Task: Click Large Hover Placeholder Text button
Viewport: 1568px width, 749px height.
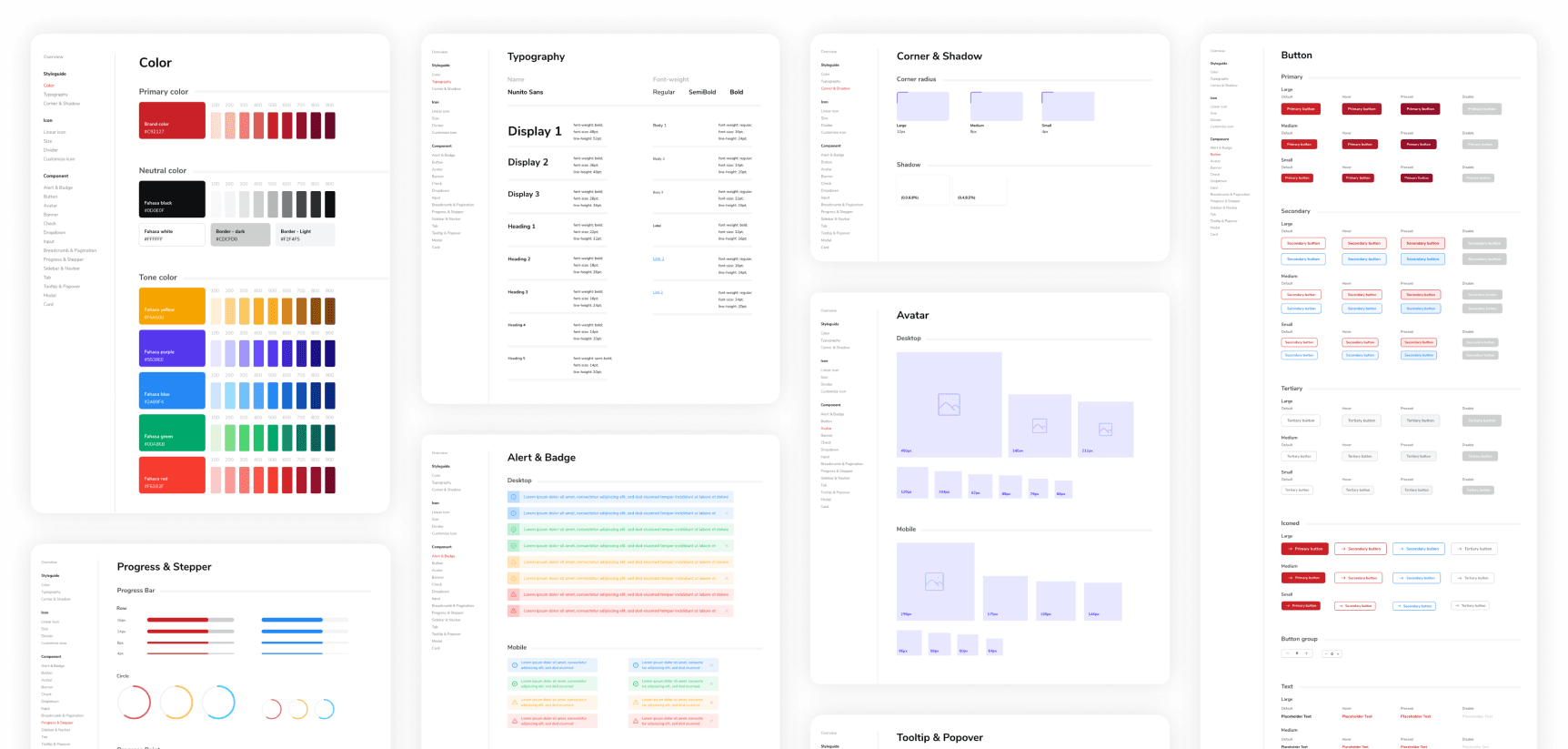Action: (x=1357, y=716)
